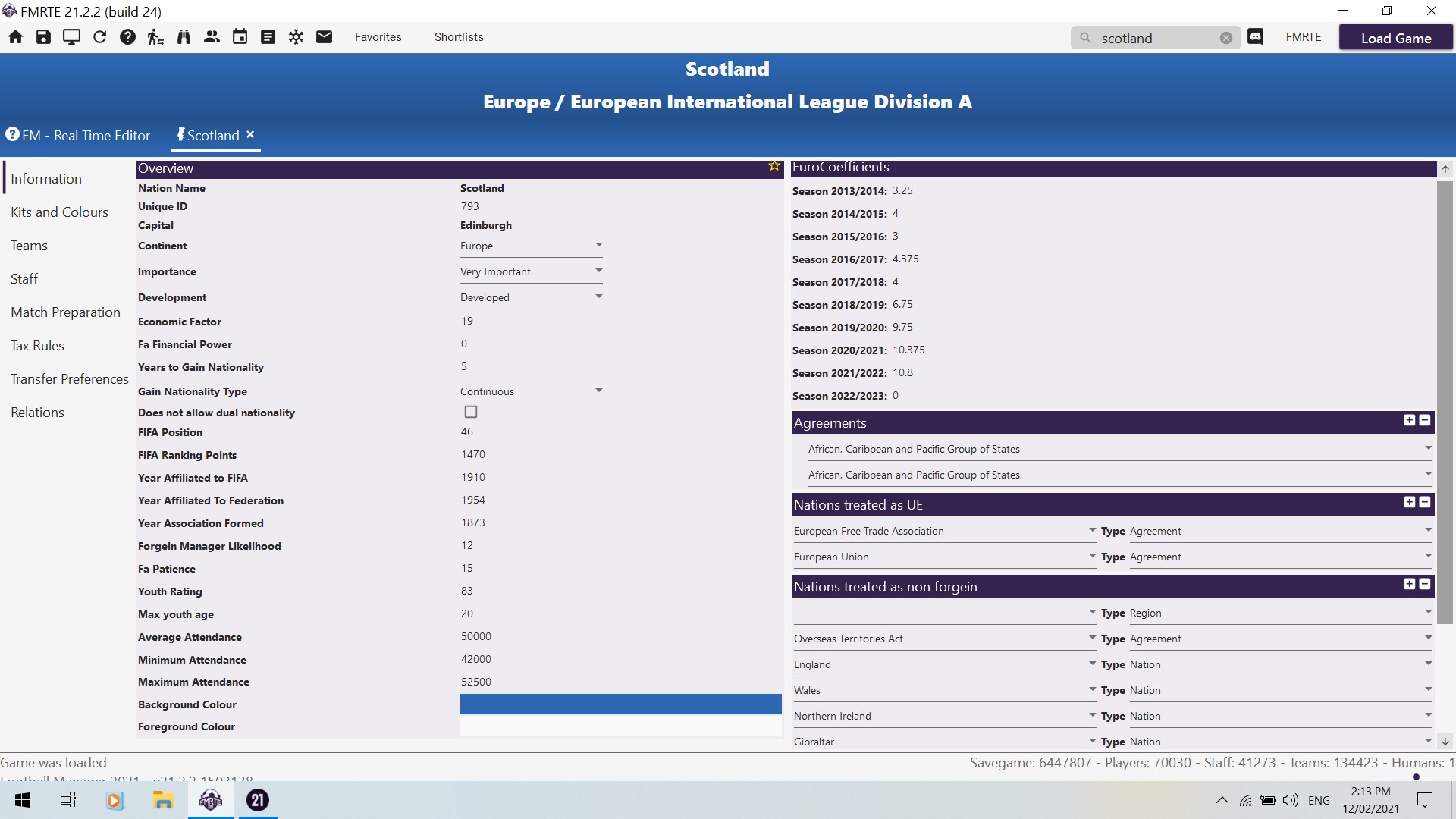
Task: Click the Season 2021/2022 value 10.8
Action: [x=902, y=372]
